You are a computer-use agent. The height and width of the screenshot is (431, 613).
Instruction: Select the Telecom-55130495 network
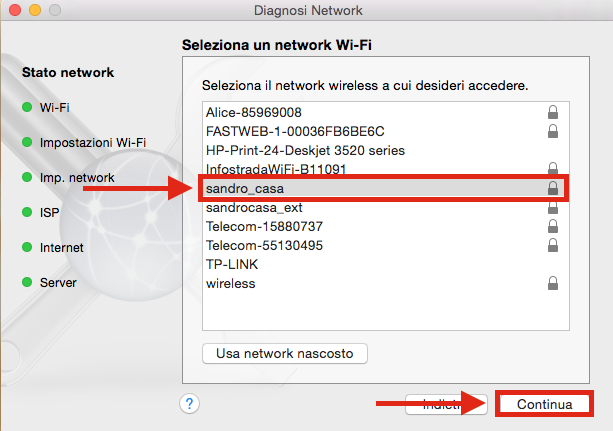click(385, 245)
